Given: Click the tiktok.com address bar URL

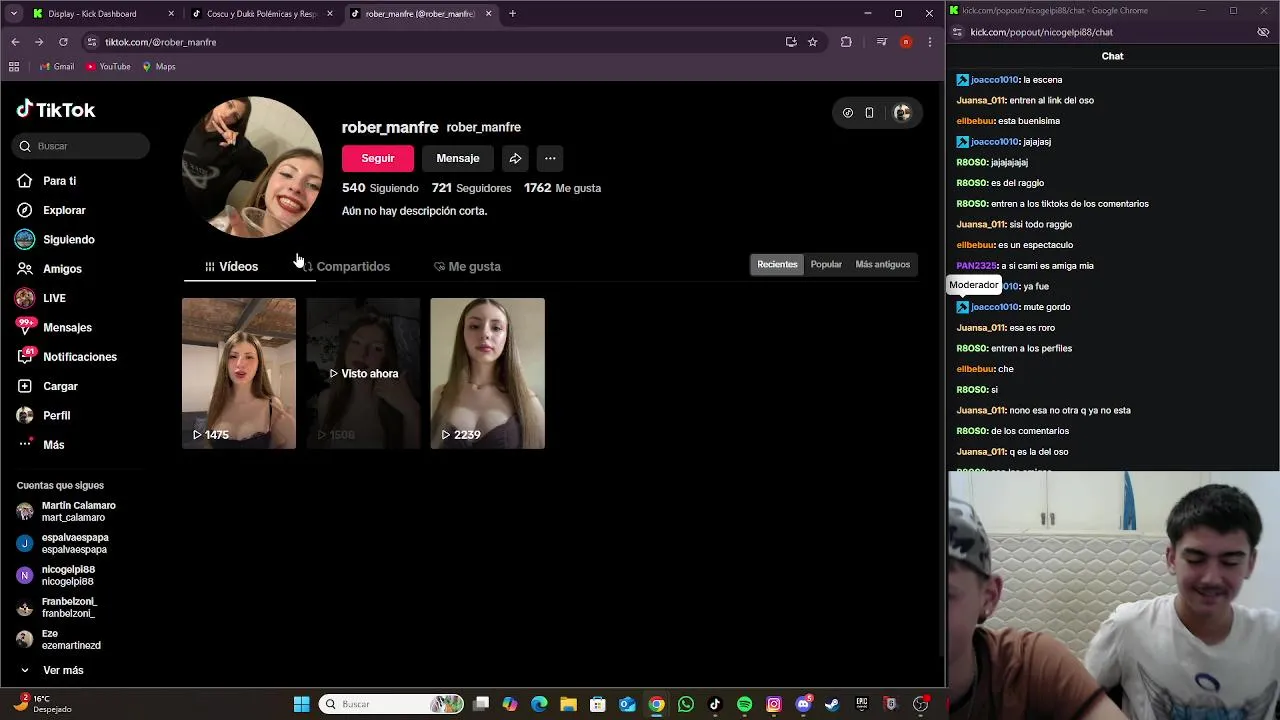Looking at the screenshot, I should [160, 42].
